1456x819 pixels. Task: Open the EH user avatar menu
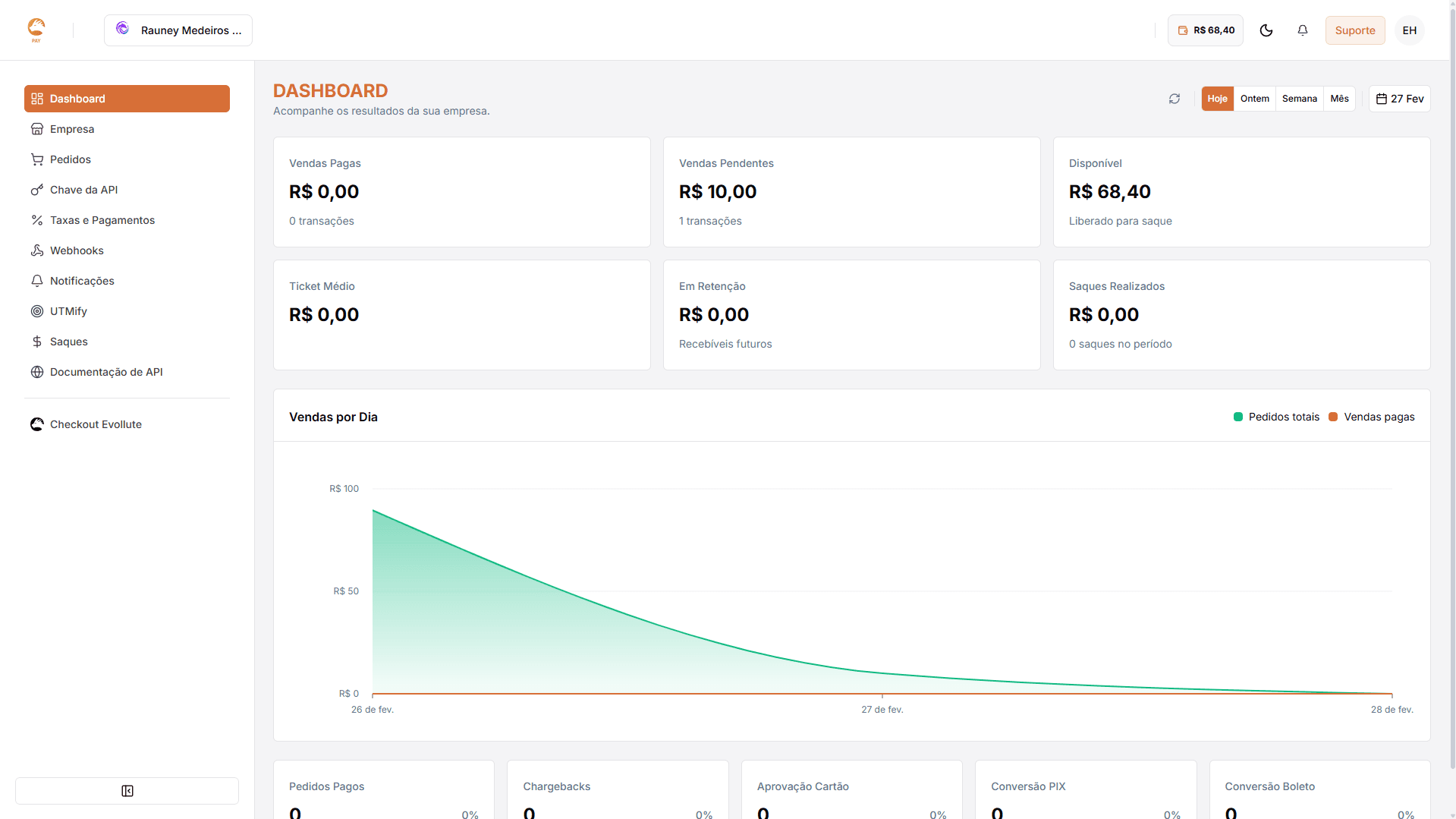pyautogui.click(x=1409, y=30)
